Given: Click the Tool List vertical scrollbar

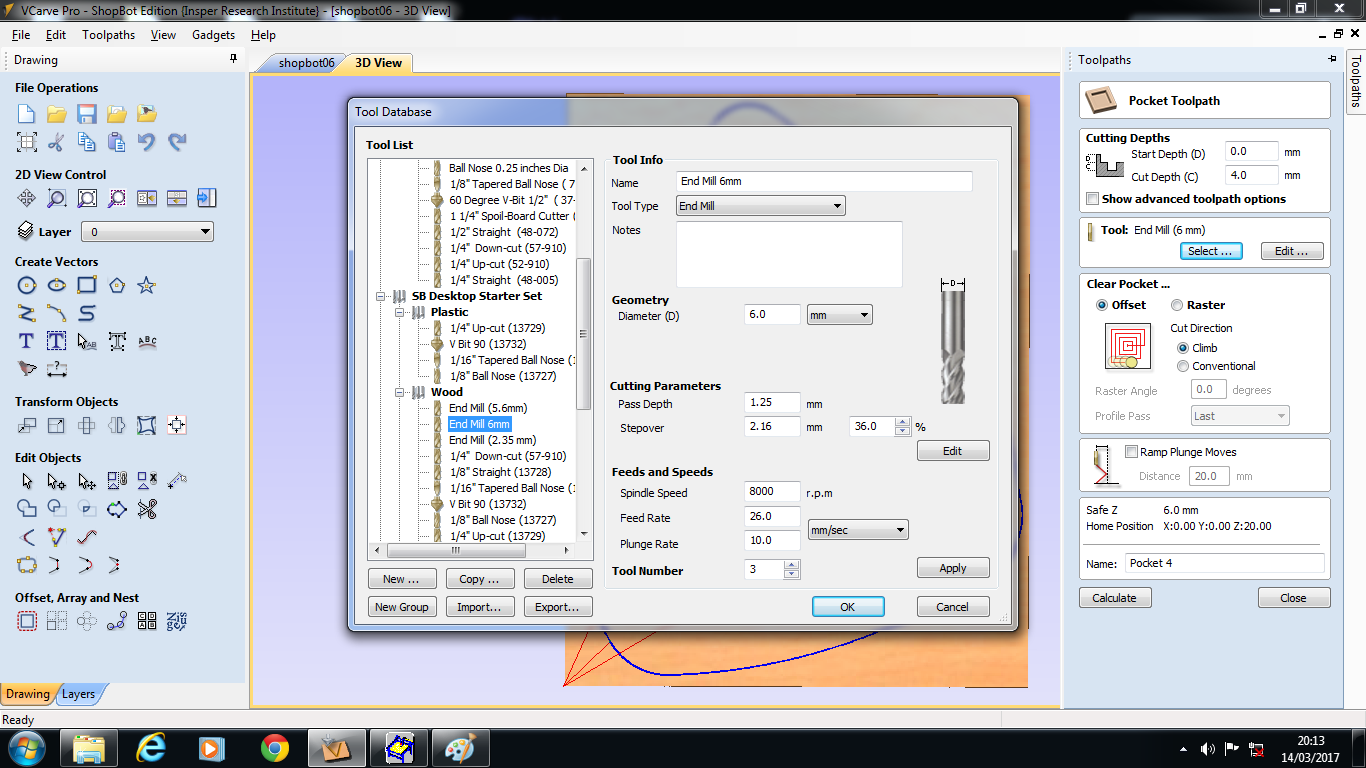Looking at the screenshot, I should click(584, 350).
